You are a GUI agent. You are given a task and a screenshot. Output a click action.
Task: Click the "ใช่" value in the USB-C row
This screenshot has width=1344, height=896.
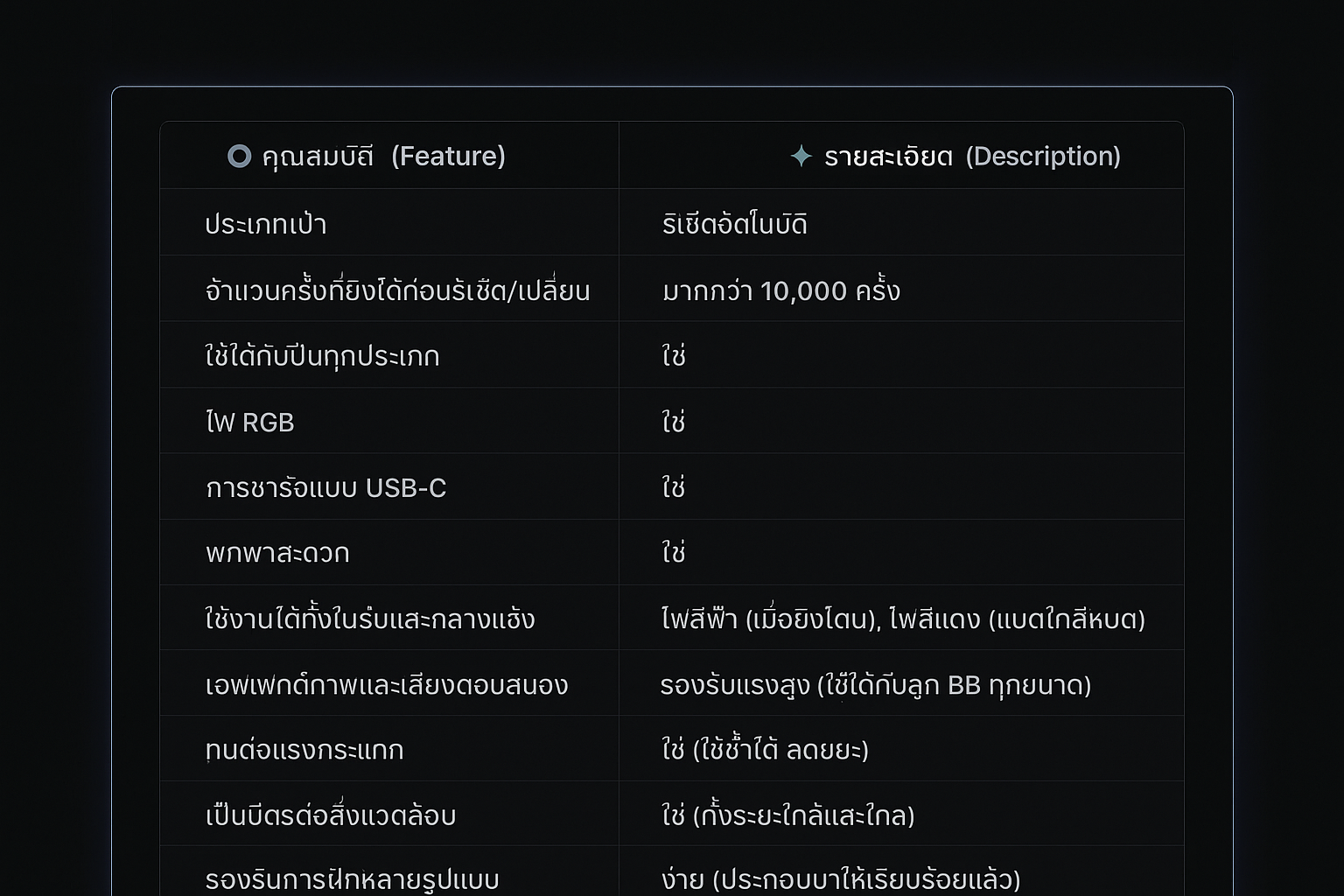[673, 487]
